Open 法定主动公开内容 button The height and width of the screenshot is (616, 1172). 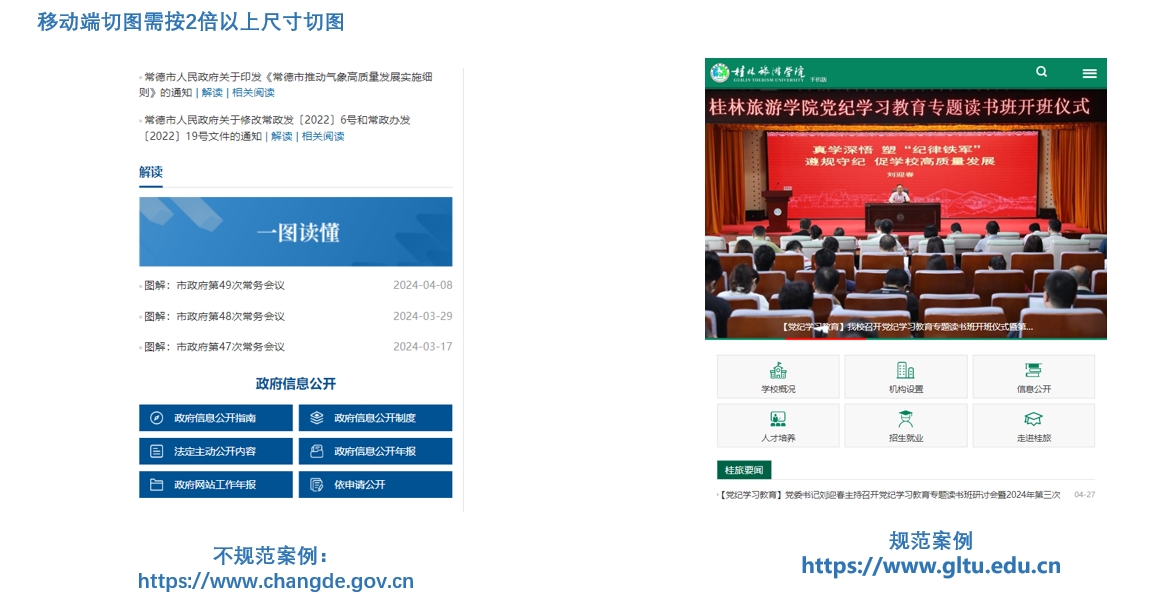215,451
